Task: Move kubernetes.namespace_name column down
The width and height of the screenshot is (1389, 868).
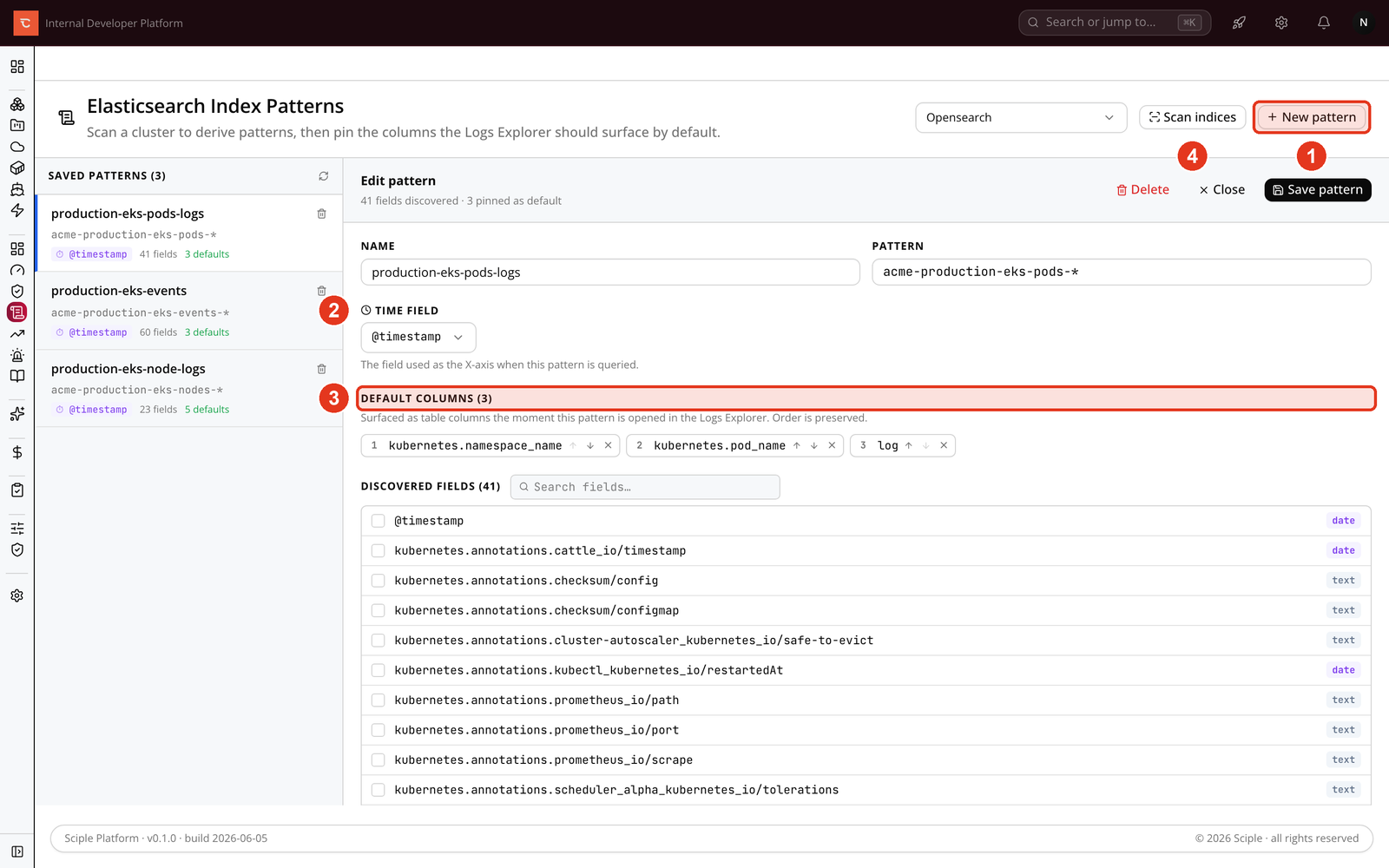Action: pos(590,445)
